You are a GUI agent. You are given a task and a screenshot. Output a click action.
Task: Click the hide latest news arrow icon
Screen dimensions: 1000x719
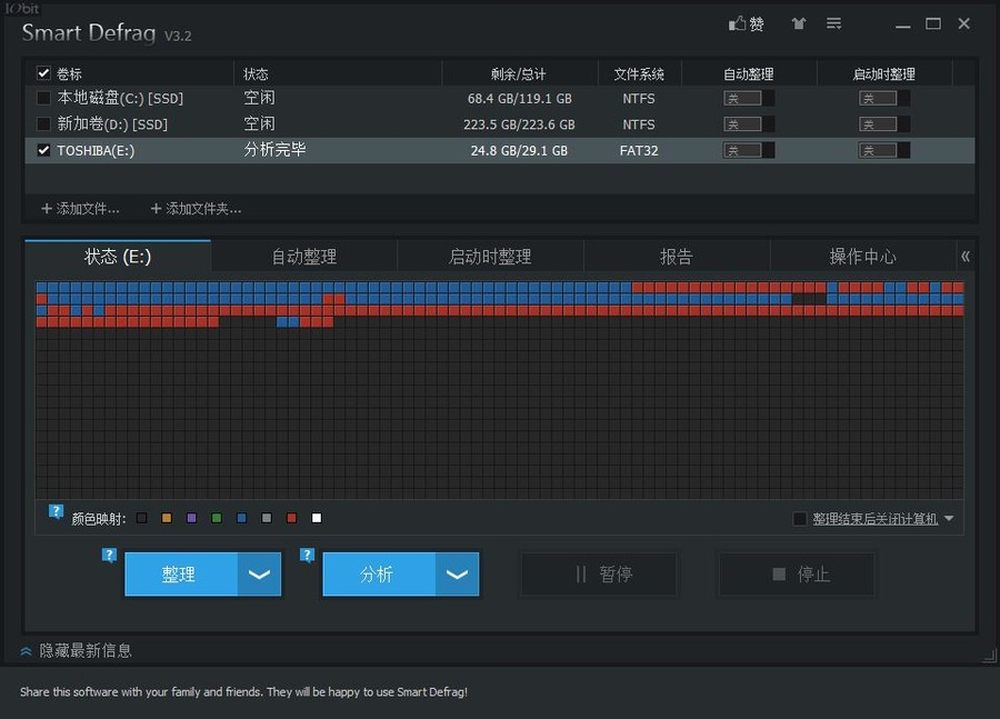pyautogui.click(x=26, y=651)
